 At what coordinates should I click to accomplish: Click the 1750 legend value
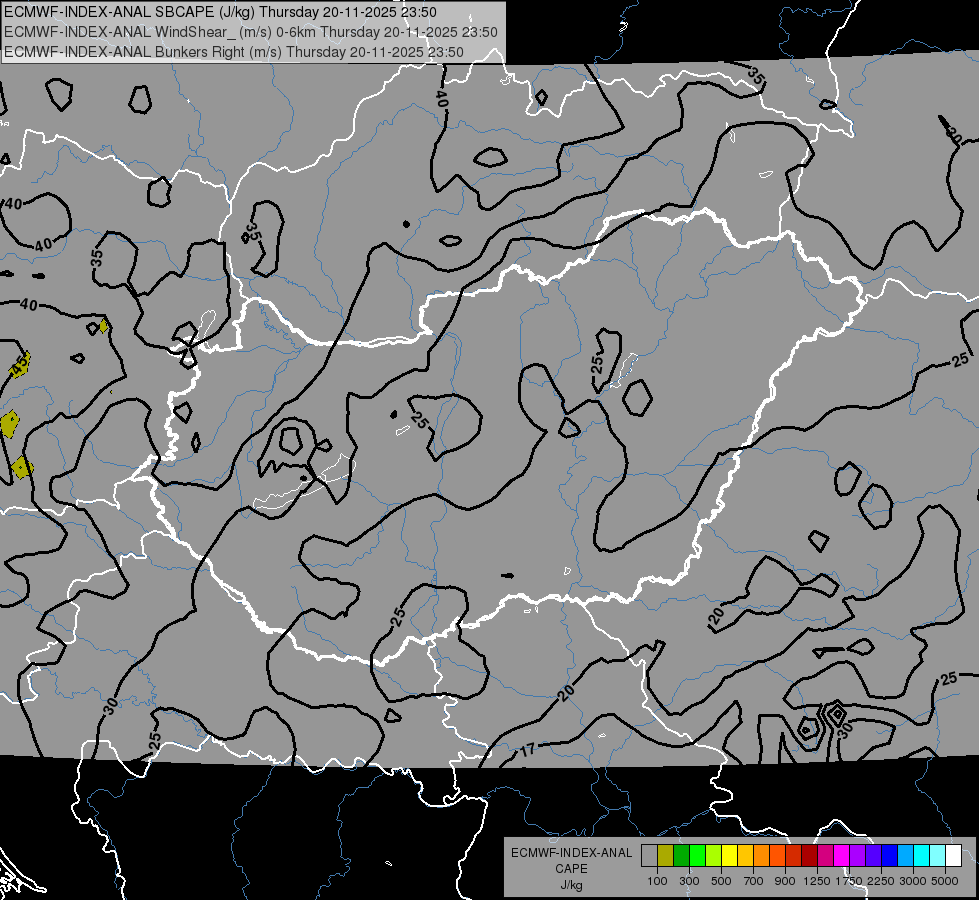point(849,881)
